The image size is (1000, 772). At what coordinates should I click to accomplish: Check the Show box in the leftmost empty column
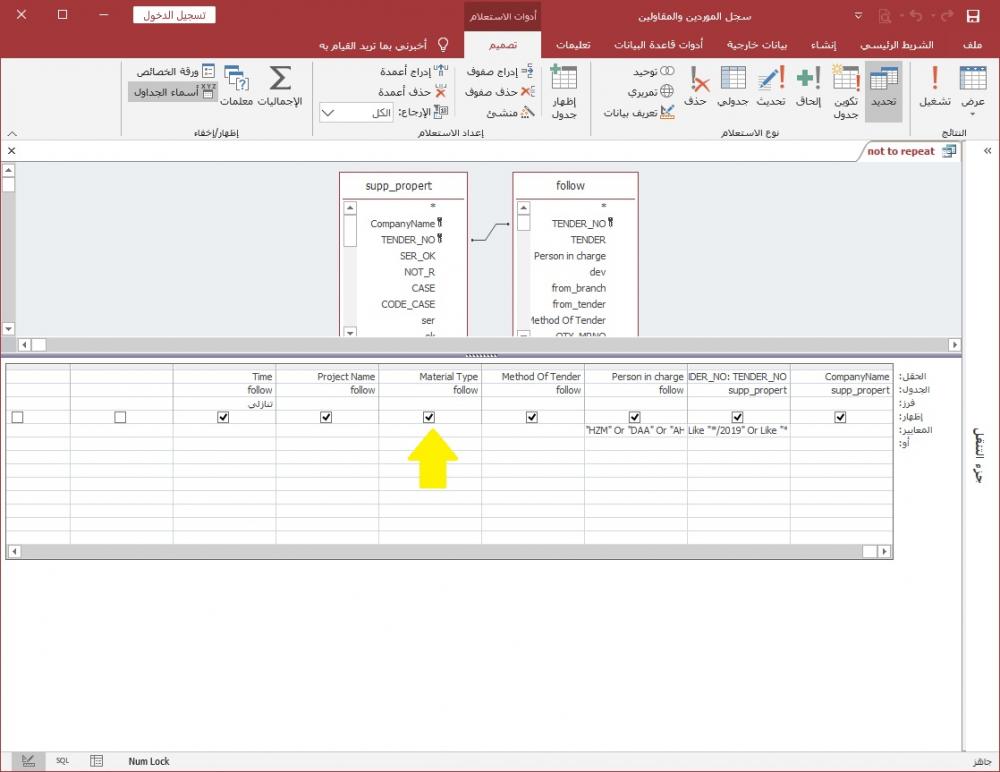click(x=17, y=417)
